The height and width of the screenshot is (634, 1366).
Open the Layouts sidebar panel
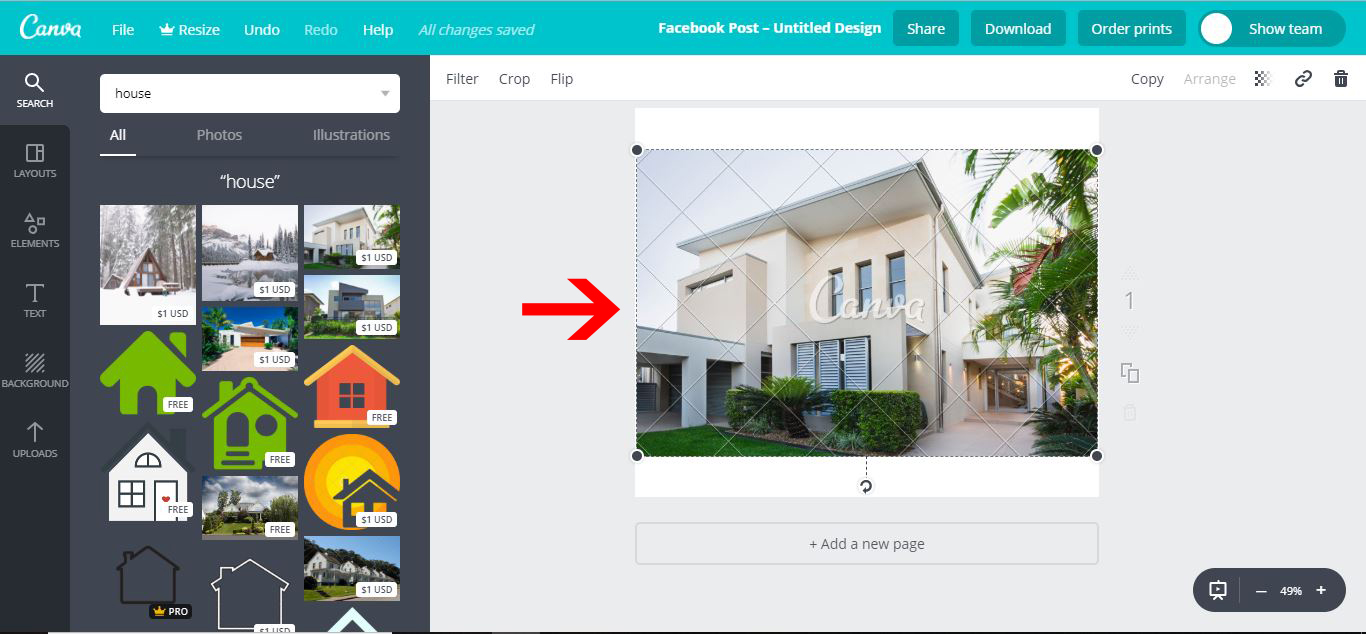[35, 160]
